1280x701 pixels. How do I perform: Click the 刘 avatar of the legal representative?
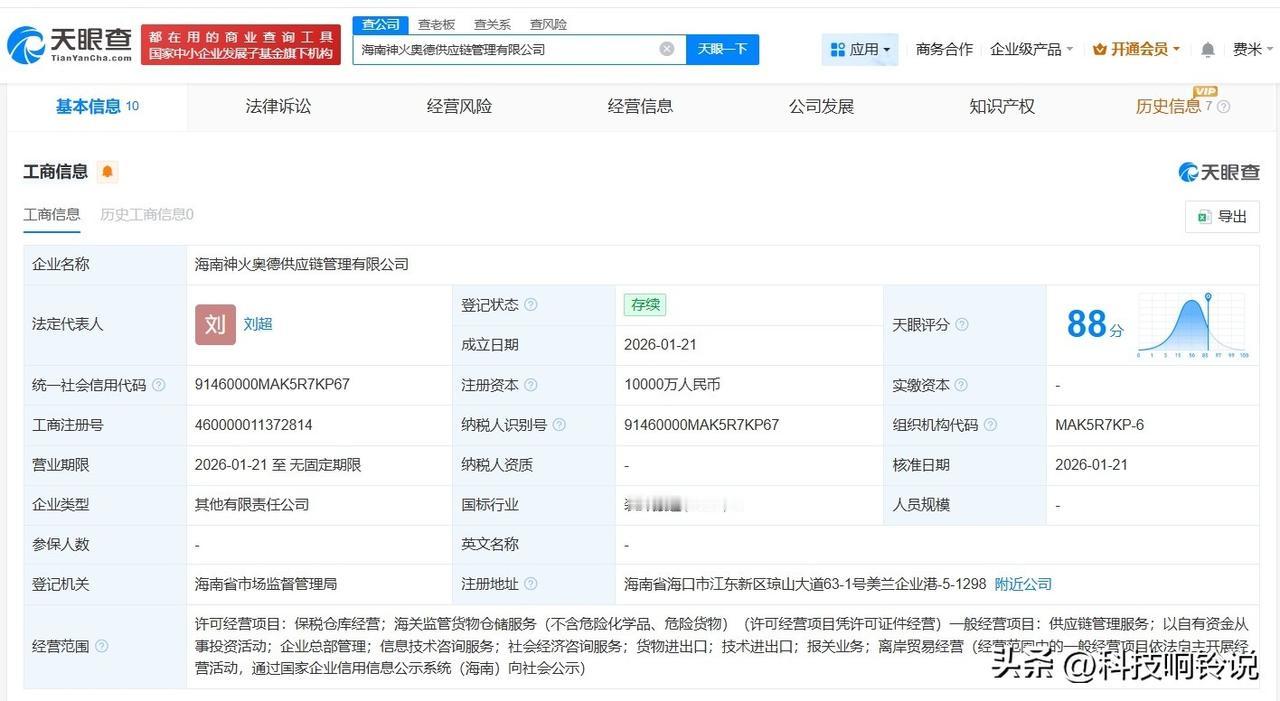pyautogui.click(x=214, y=324)
